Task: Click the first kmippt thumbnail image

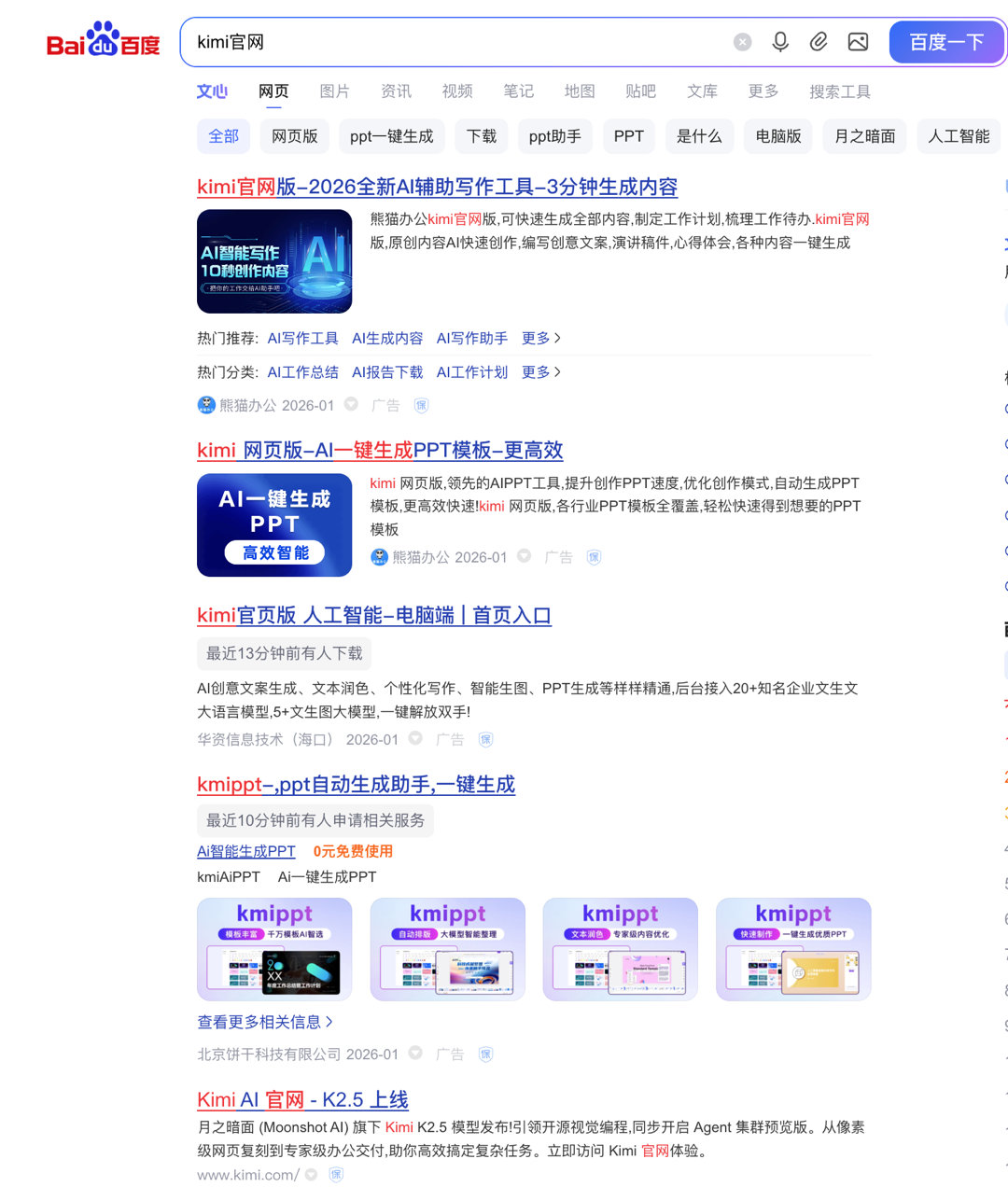Action: coord(274,949)
